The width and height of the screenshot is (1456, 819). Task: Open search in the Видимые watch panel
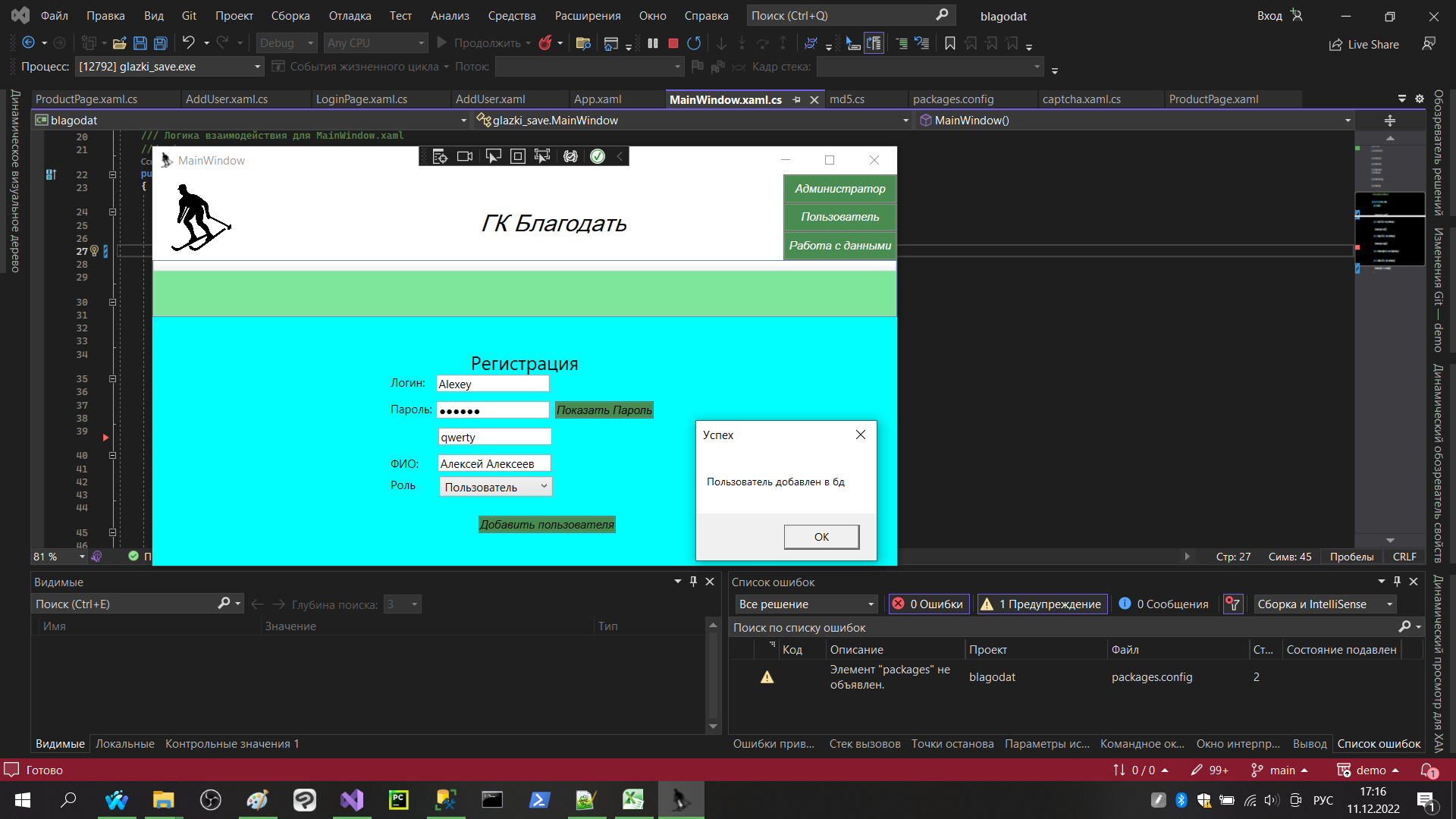[x=224, y=603]
